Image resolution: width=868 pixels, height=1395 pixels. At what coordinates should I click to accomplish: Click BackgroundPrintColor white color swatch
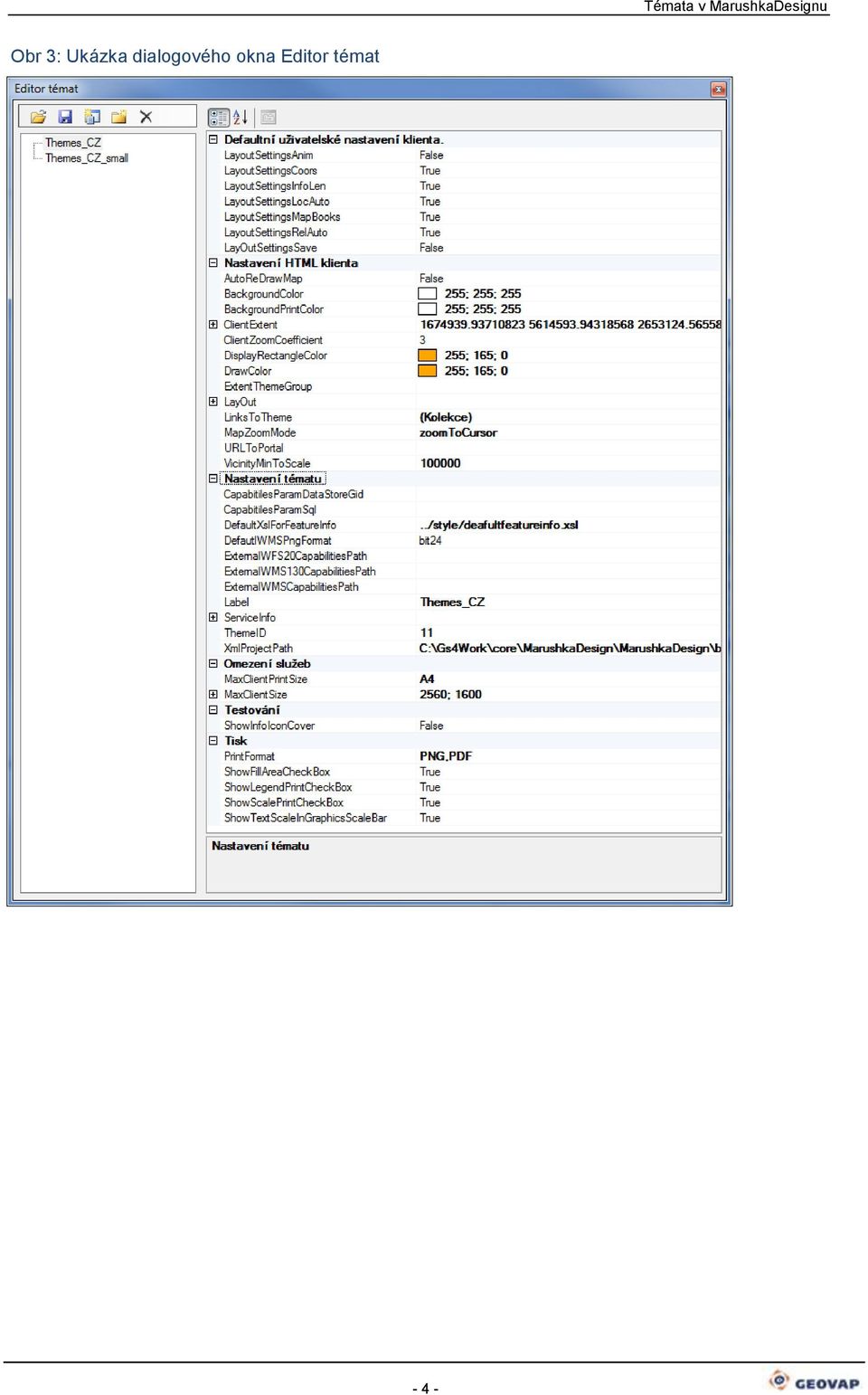(428, 309)
